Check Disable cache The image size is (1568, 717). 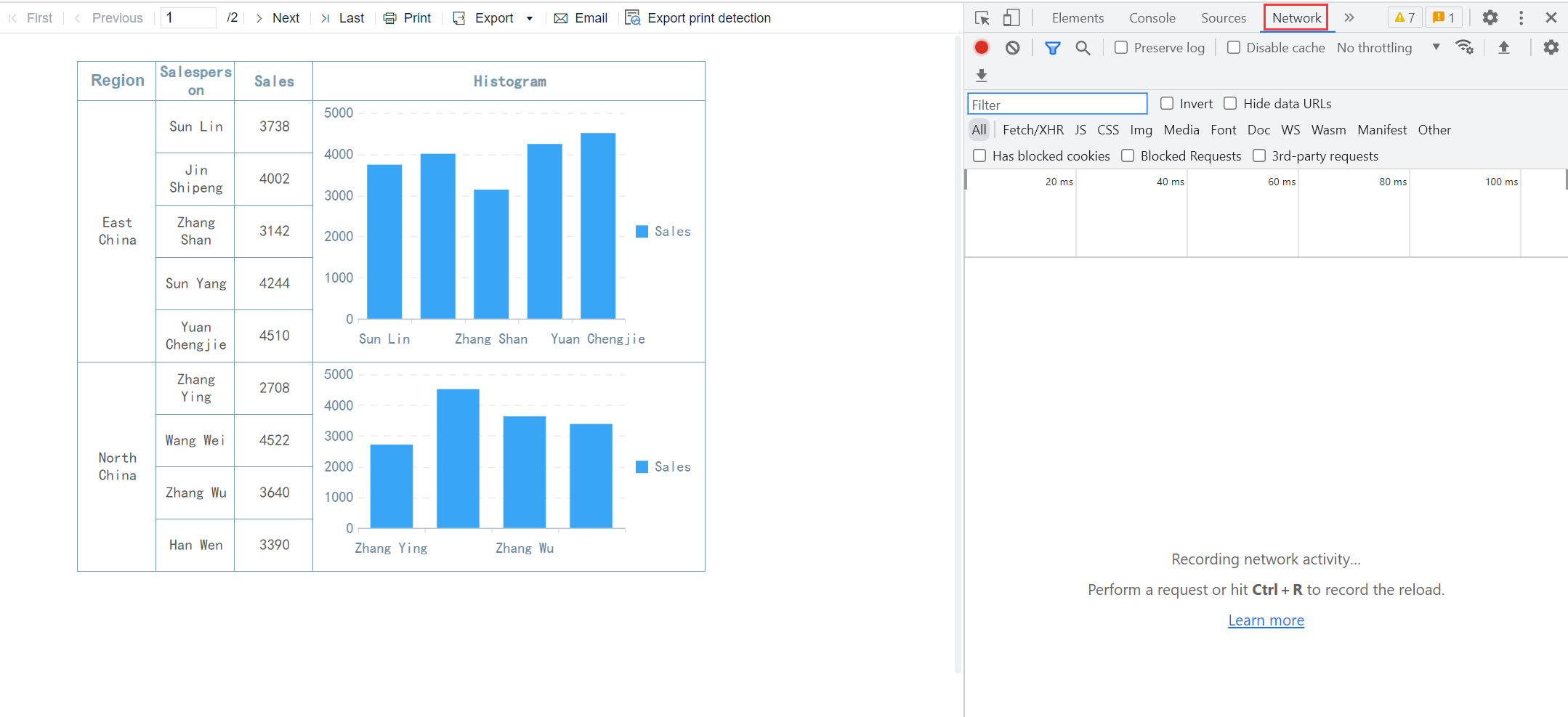click(x=1233, y=47)
